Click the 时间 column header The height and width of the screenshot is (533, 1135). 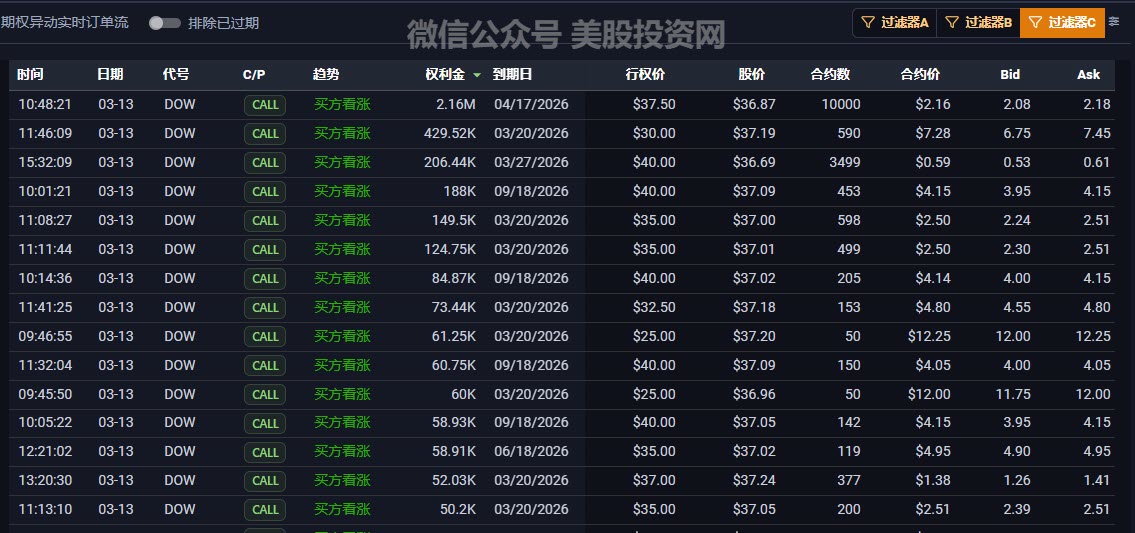pyautogui.click(x=31, y=75)
